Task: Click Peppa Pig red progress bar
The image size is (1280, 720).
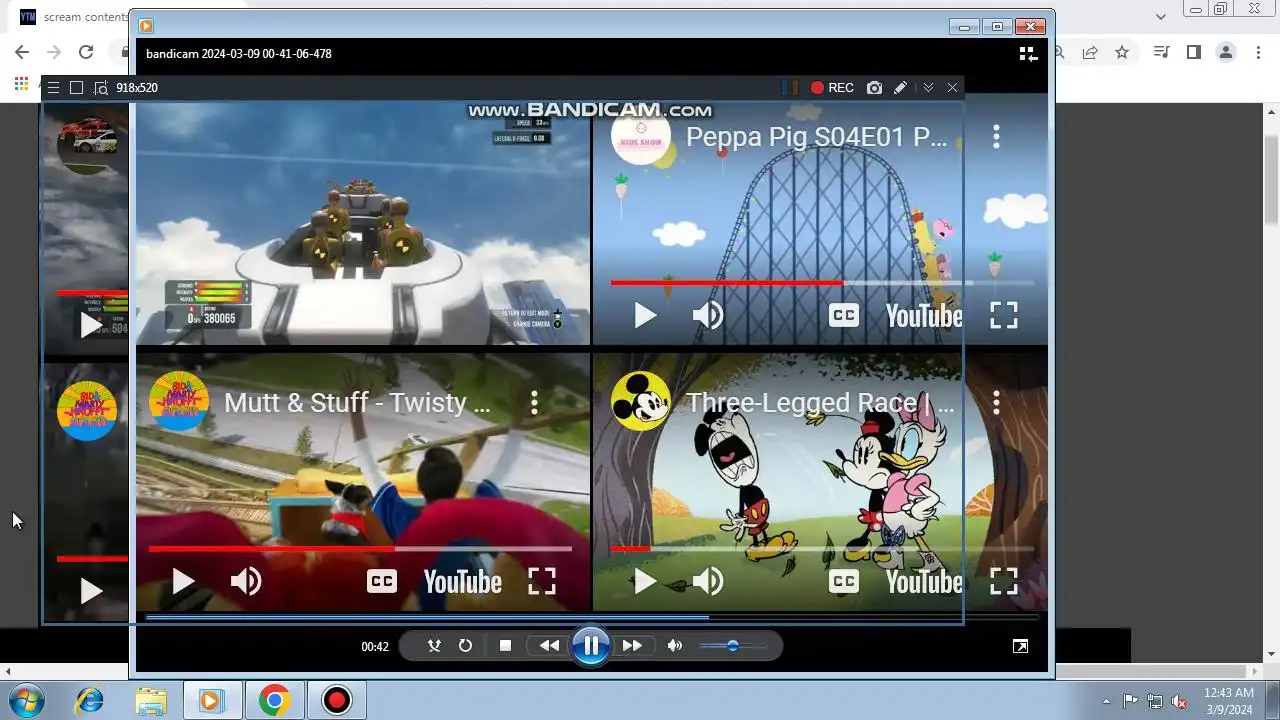Action: [727, 283]
